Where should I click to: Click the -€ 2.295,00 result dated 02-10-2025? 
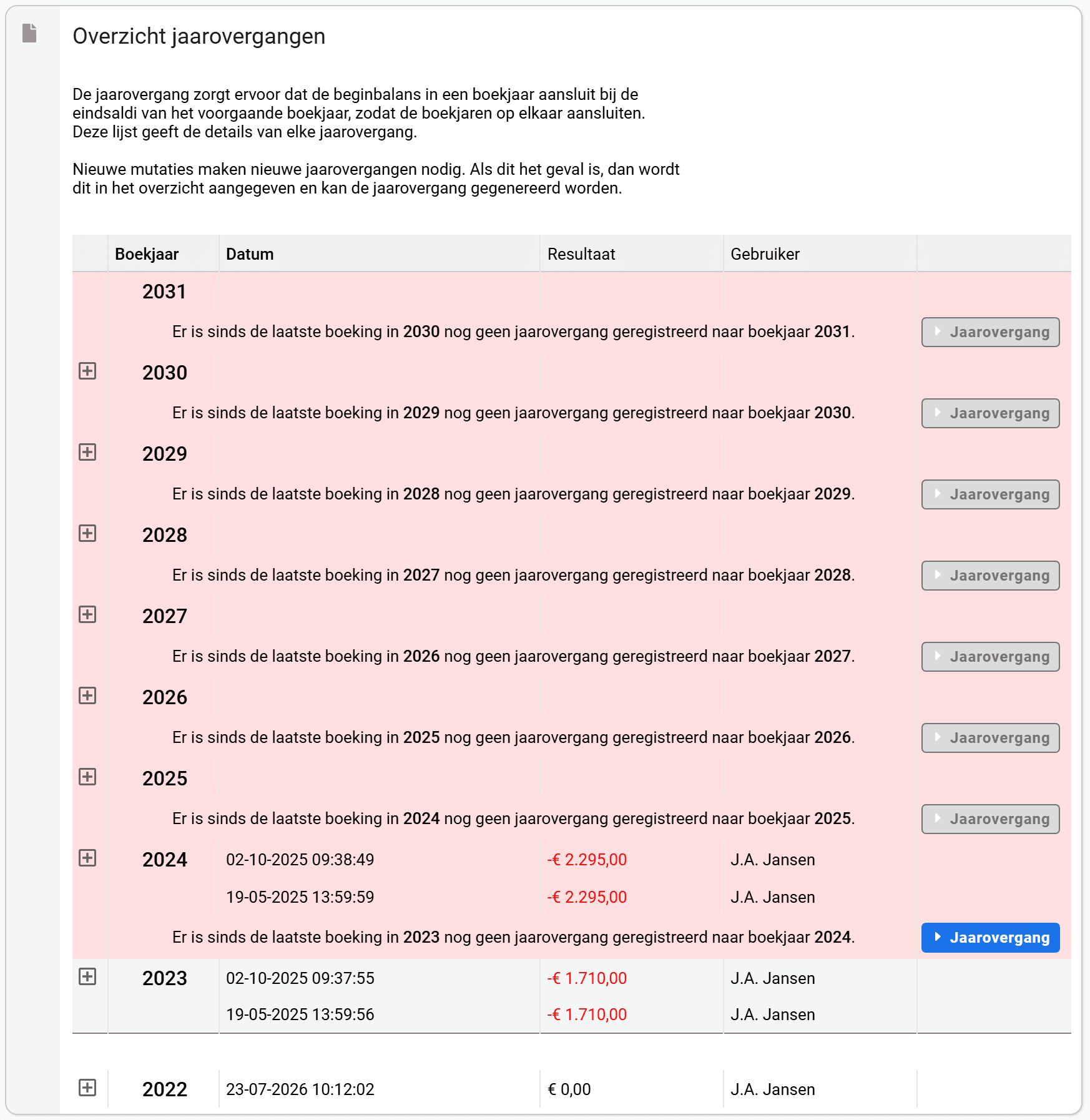point(587,860)
